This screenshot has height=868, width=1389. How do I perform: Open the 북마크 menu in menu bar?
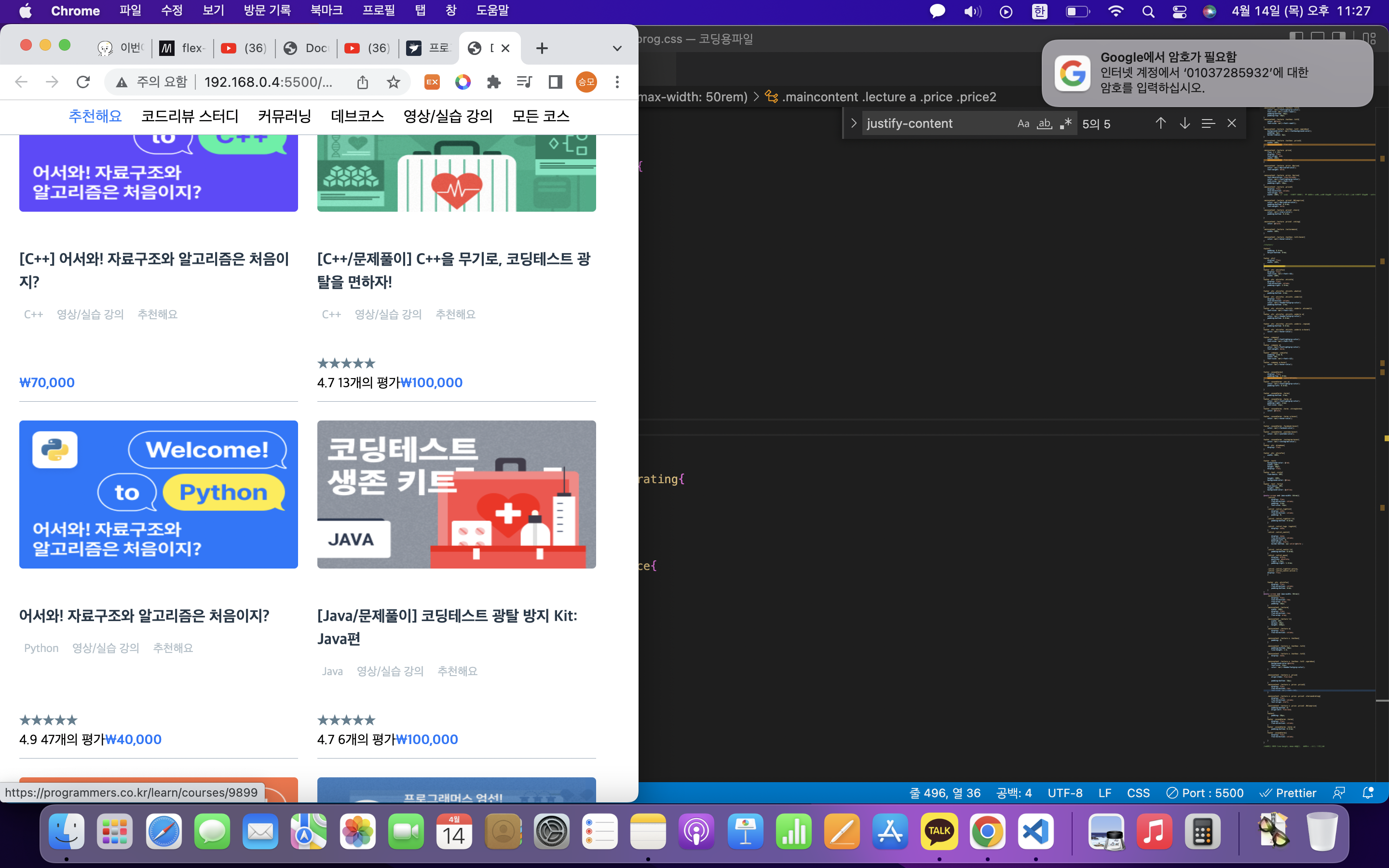(x=326, y=10)
